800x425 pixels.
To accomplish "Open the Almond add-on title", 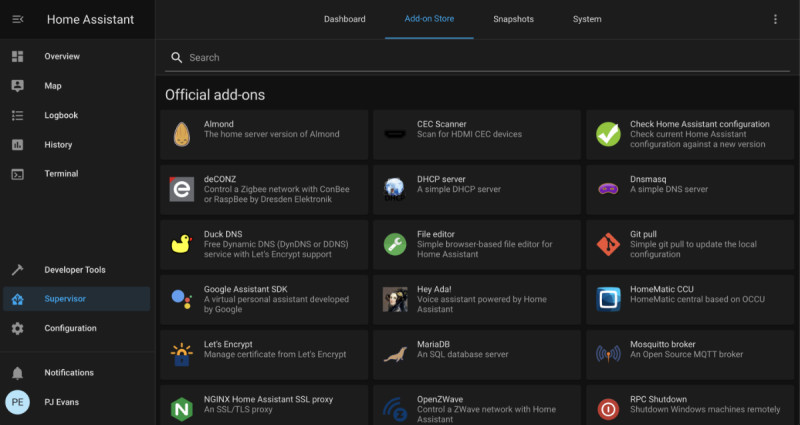I will 219,124.
